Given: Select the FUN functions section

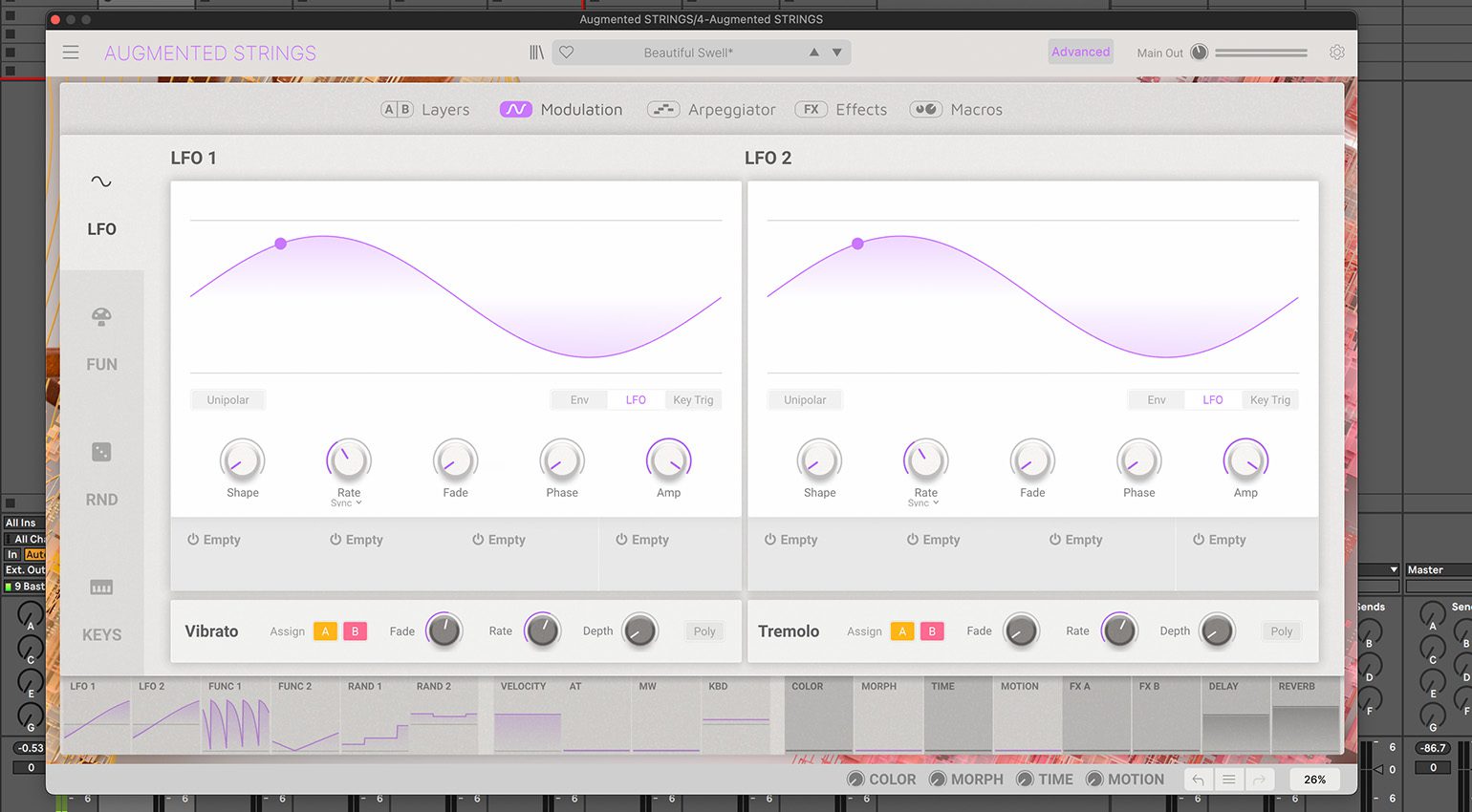Looking at the screenshot, I should [101, 340].
